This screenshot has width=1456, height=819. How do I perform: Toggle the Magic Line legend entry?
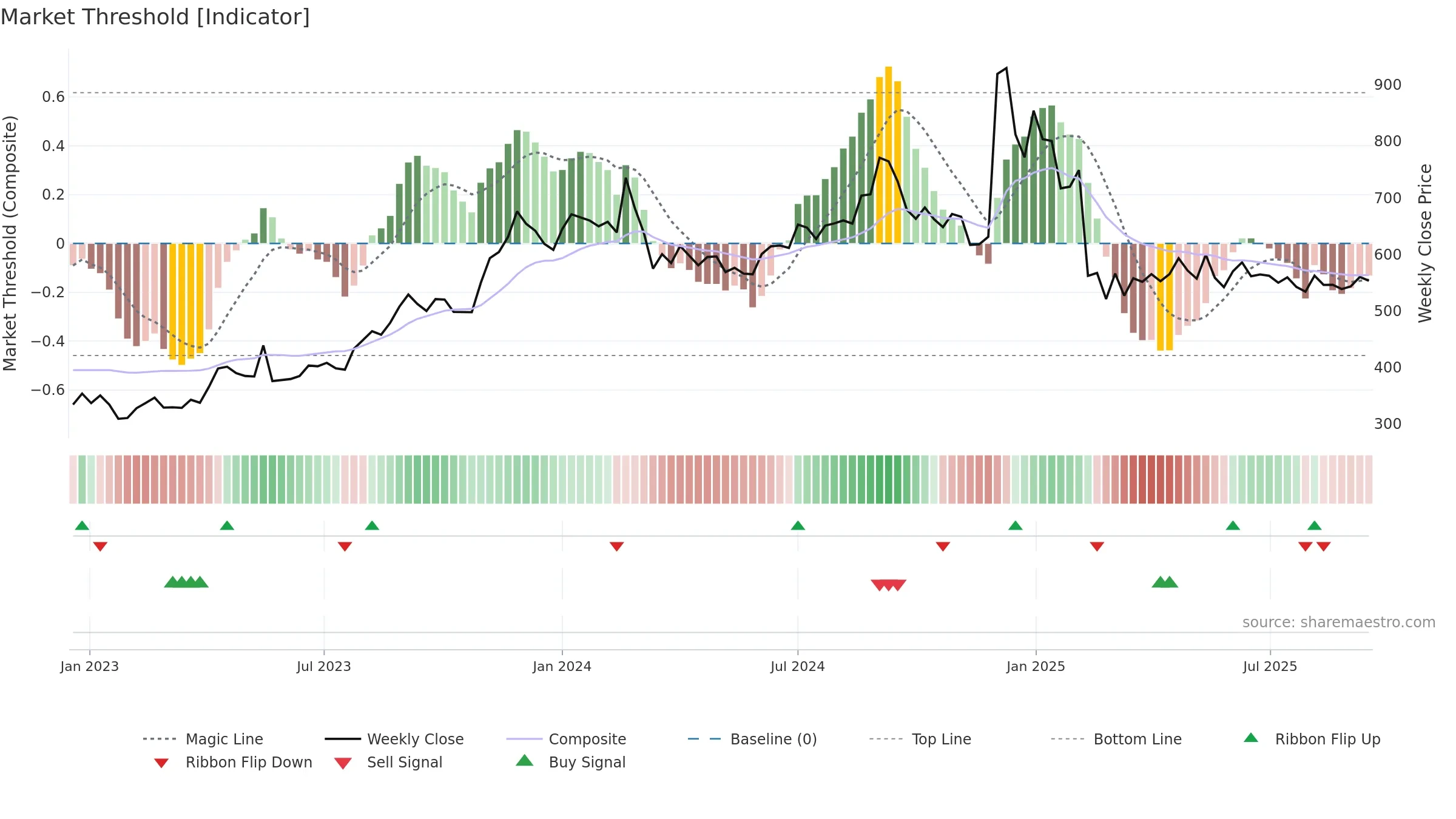tap(203, 739)
